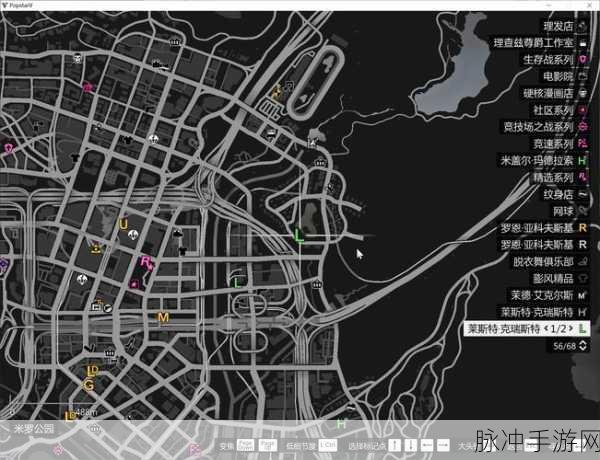Select the 电影院 cinema legend entry
Image resolution: width=600 pixels, height=460 pixels.
[x=566, y=77]
